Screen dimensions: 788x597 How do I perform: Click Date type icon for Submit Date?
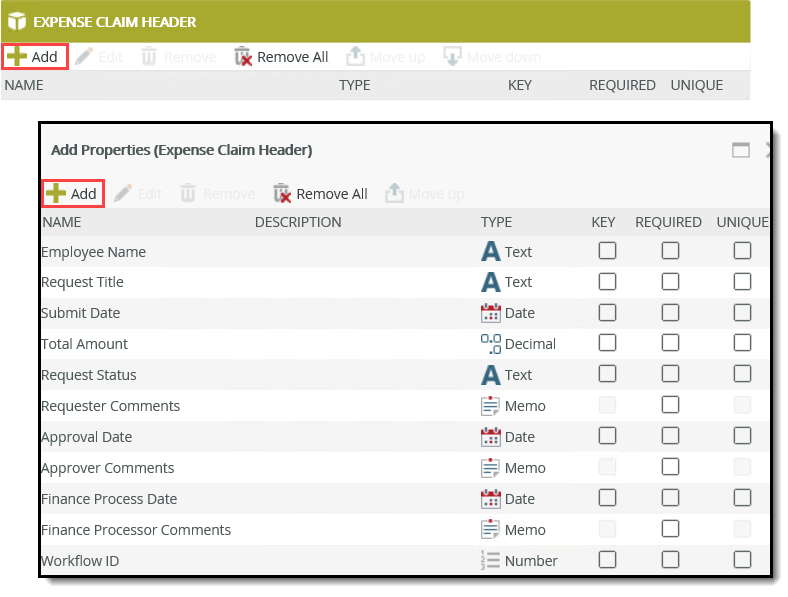coord(490,313)
